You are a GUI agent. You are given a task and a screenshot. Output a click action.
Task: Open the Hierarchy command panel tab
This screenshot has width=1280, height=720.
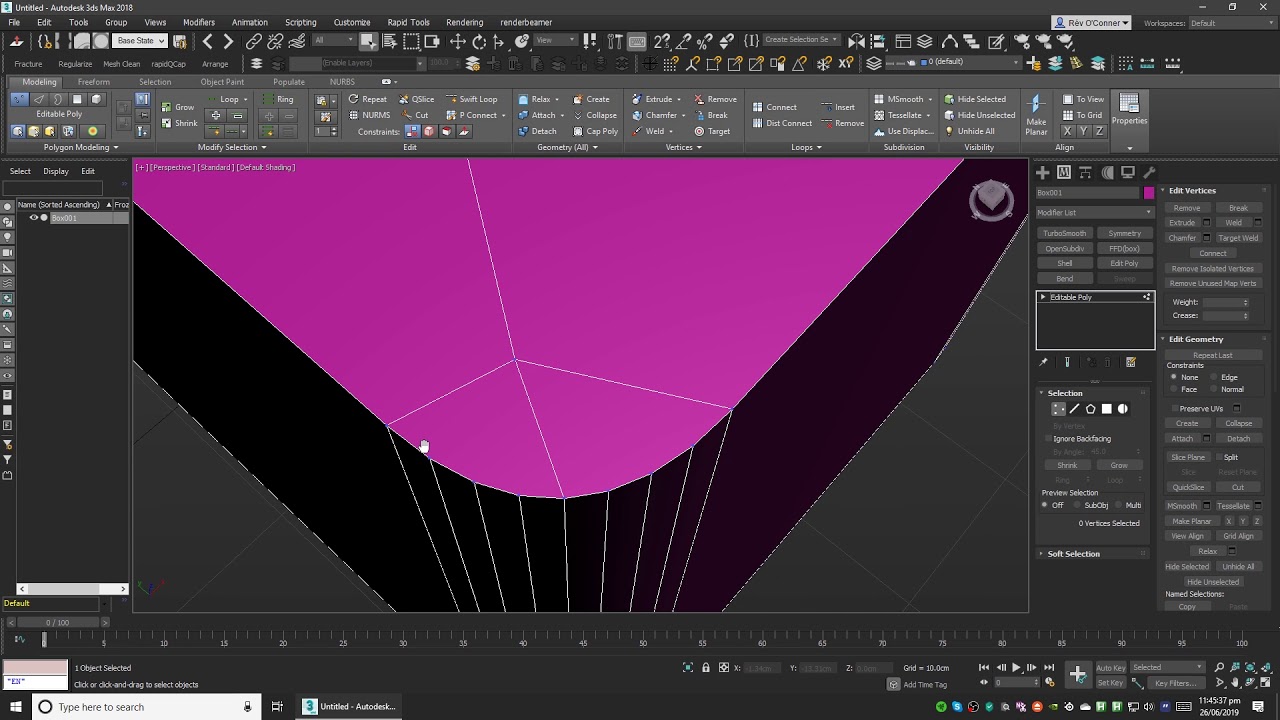pos(1086,172)
